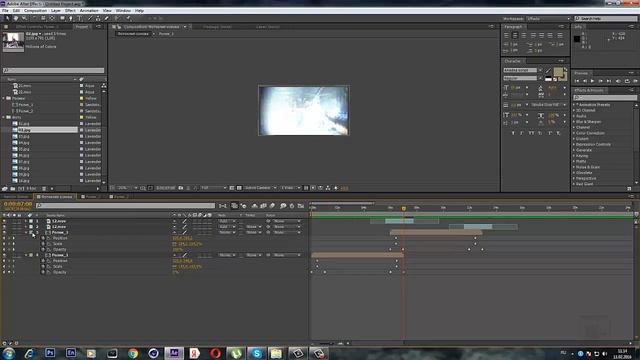
Task: Jump to first frame in Preview panel
Action: click(x=577, y=81)
